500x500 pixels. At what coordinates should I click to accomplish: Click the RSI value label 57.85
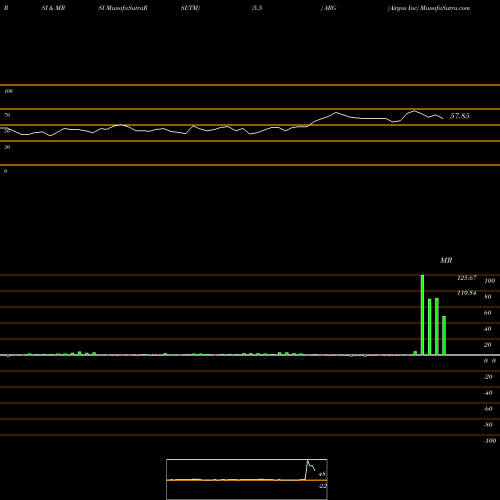(x=460, y=116)
